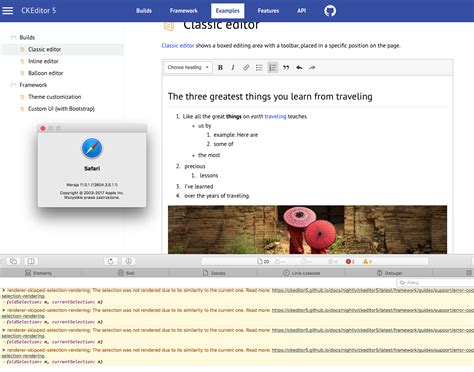The image size is (474, 372).
Task: Show the red errors counter
Action: click(x=350, y=262)
